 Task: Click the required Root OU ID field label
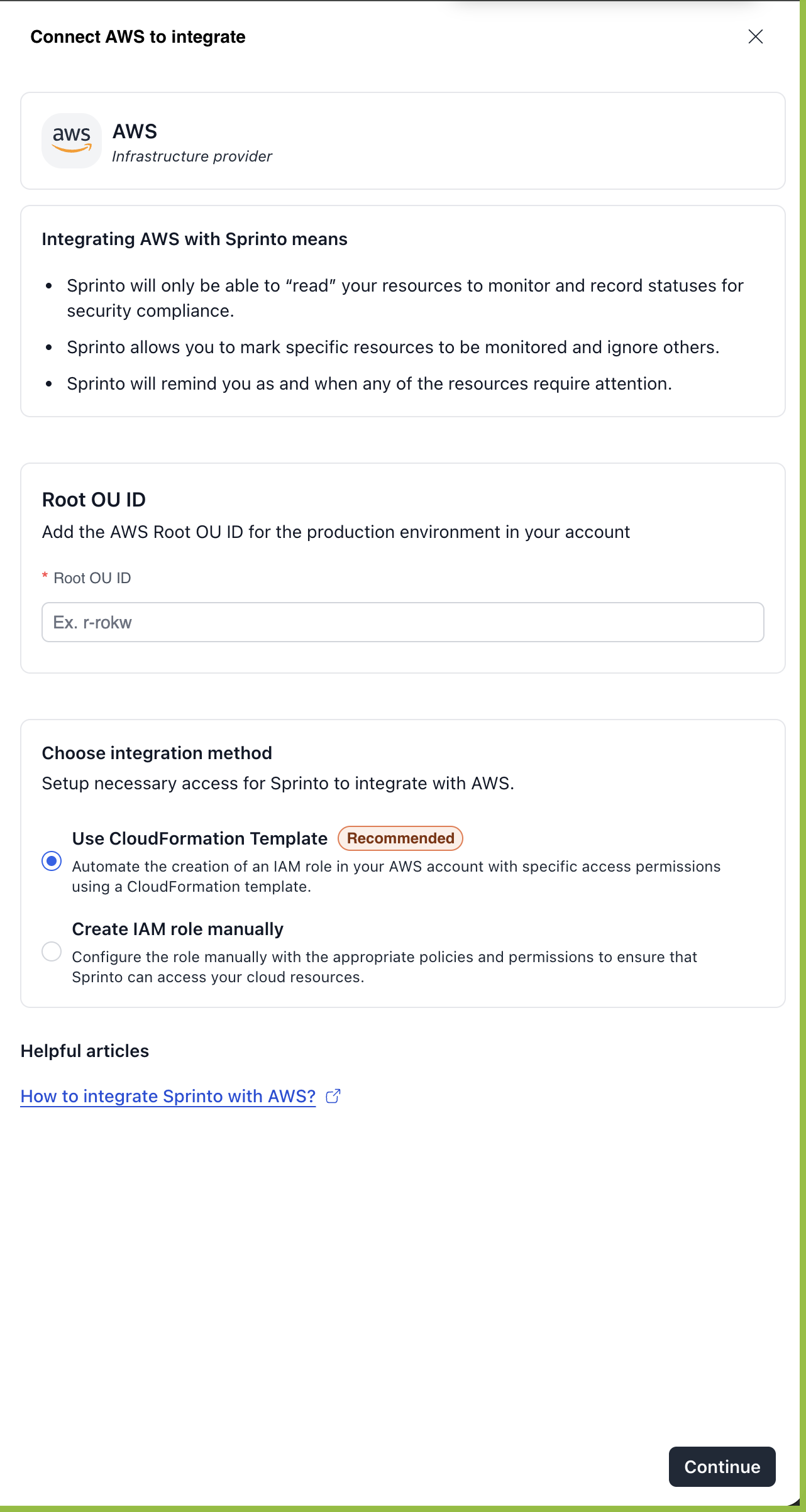click(92, 578)
